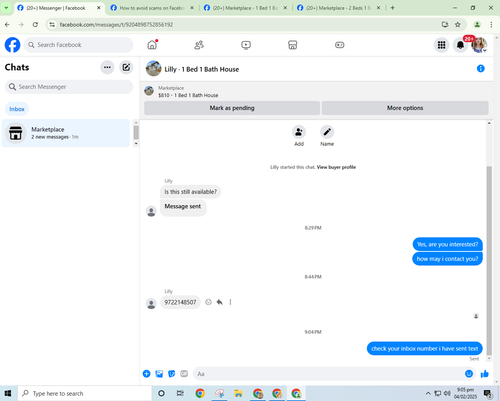Open View buyer profile link
This screenshot has width=500, height=401.
tap(336, 167)
